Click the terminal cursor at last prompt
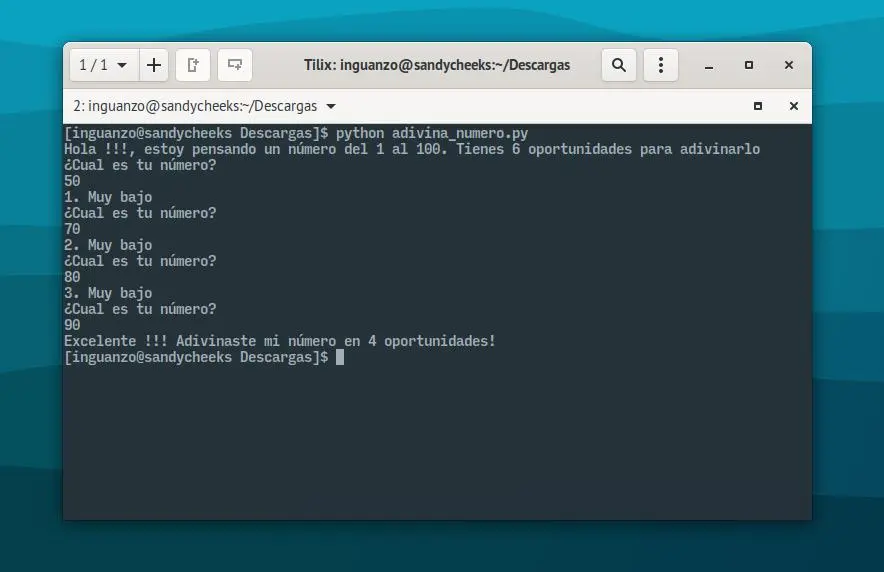884x572 pixels. (x=340, y=357)
